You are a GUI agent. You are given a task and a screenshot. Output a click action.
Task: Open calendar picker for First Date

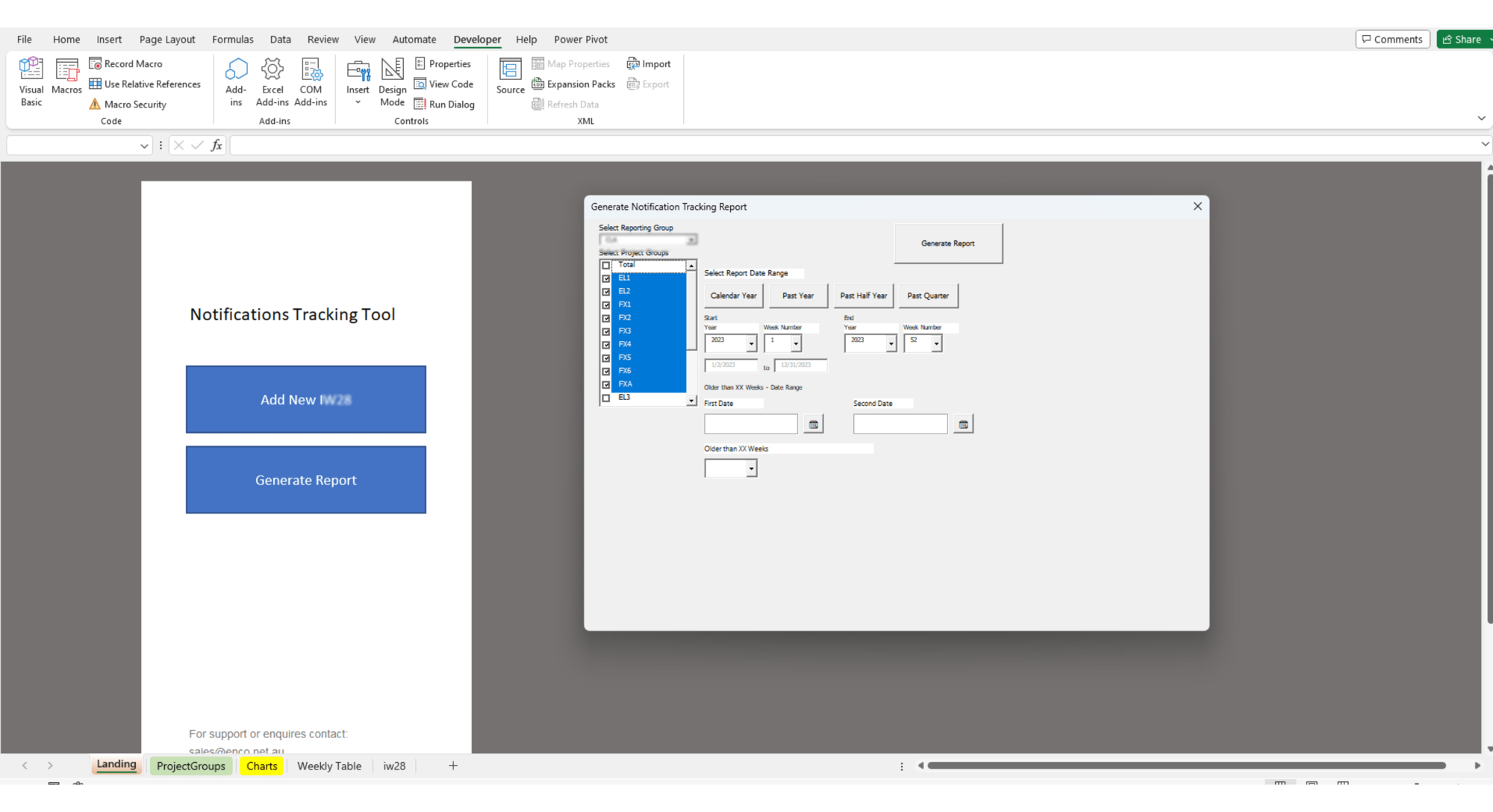click(x=814, y=424)
